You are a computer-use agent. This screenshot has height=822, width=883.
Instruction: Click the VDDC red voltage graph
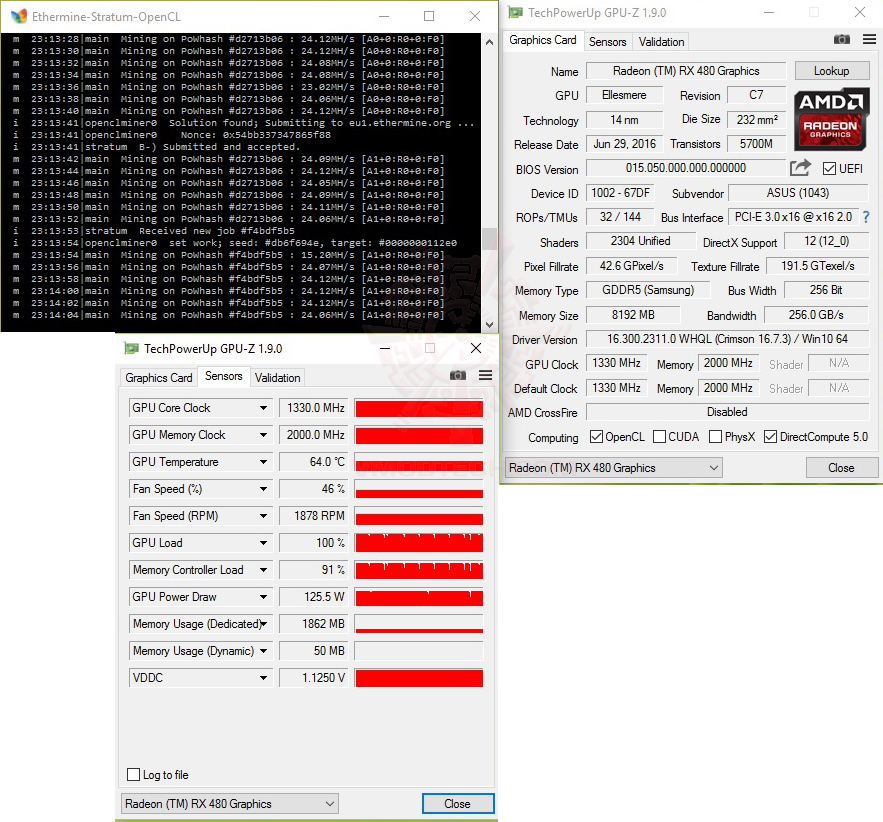pyautogui.click(x=419, y=678)
